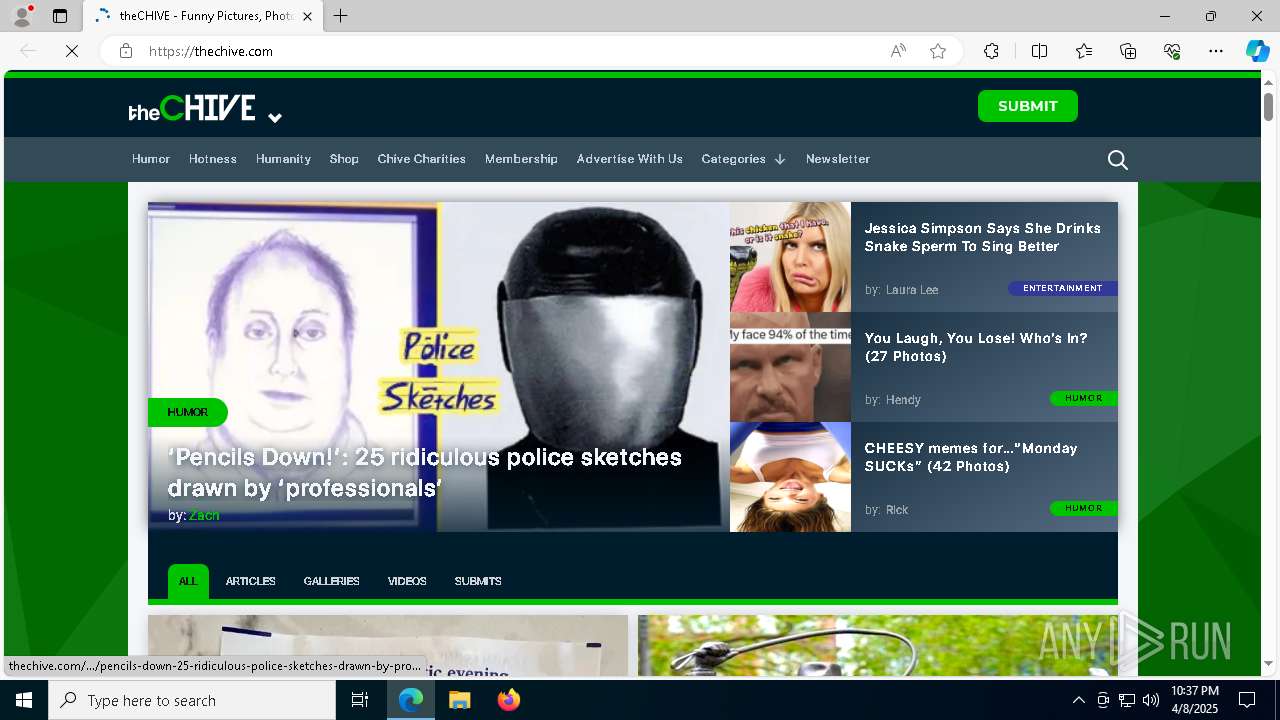Open the notifications center icon

click(x=1247, y=700)
